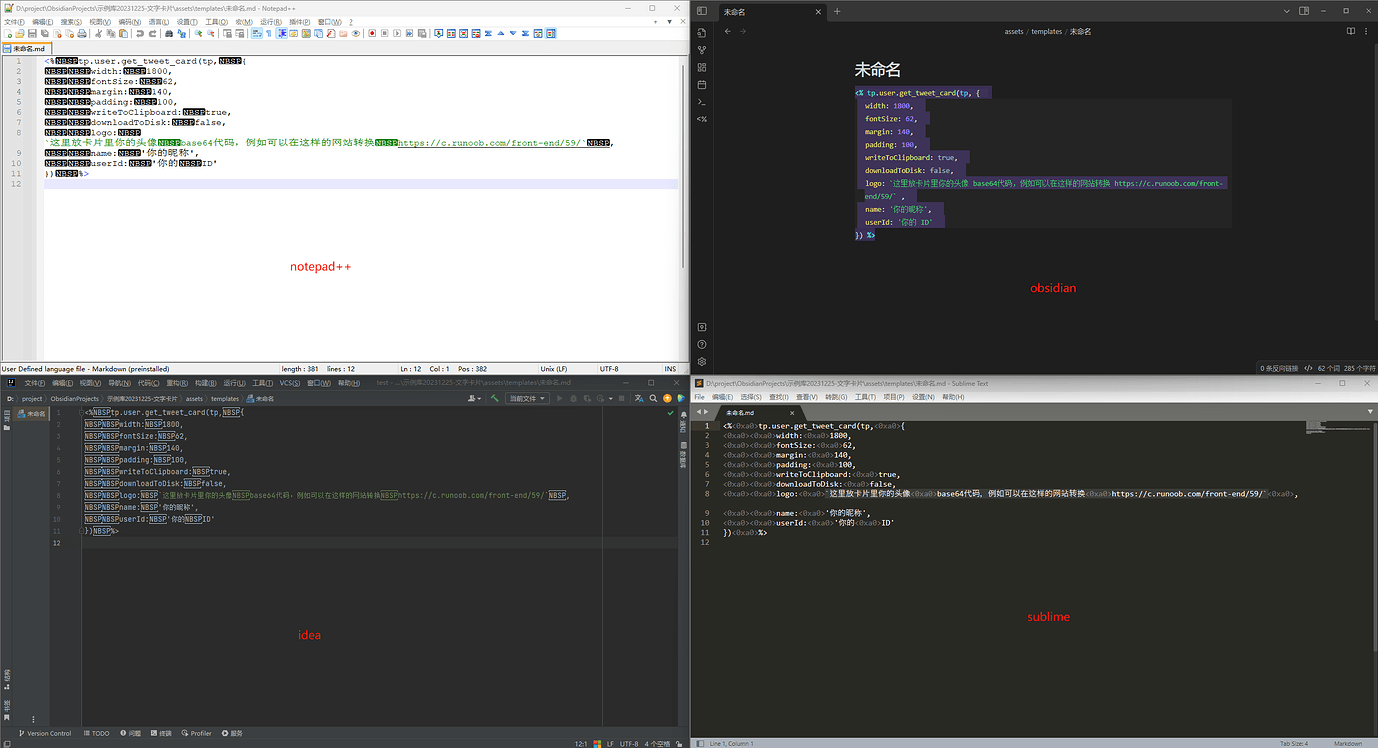Click assets breadcrumb in Obsidian

pos(1014,31)
